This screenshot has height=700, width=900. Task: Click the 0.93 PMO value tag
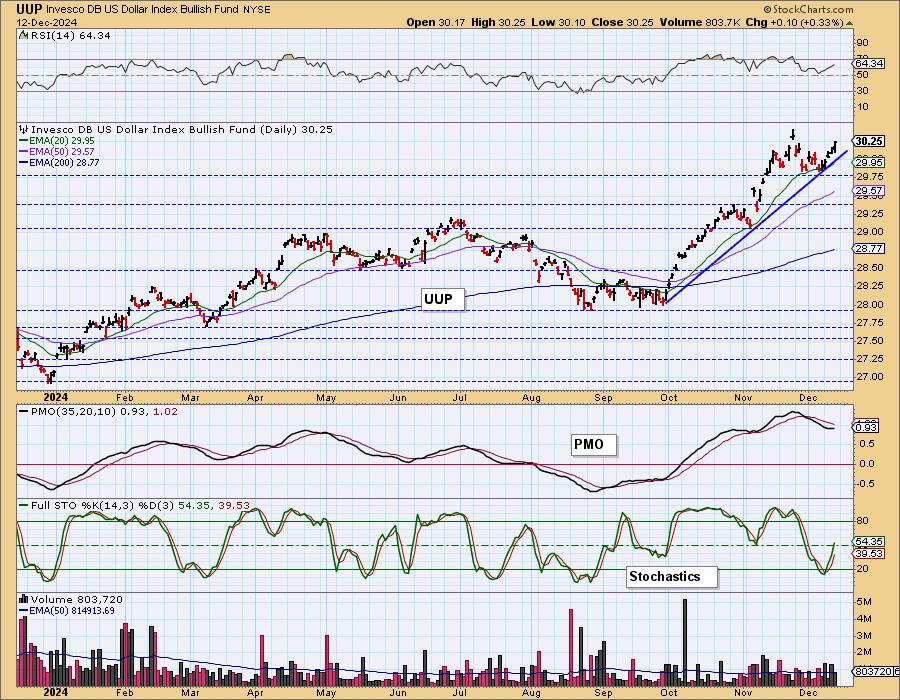point(866,427)
